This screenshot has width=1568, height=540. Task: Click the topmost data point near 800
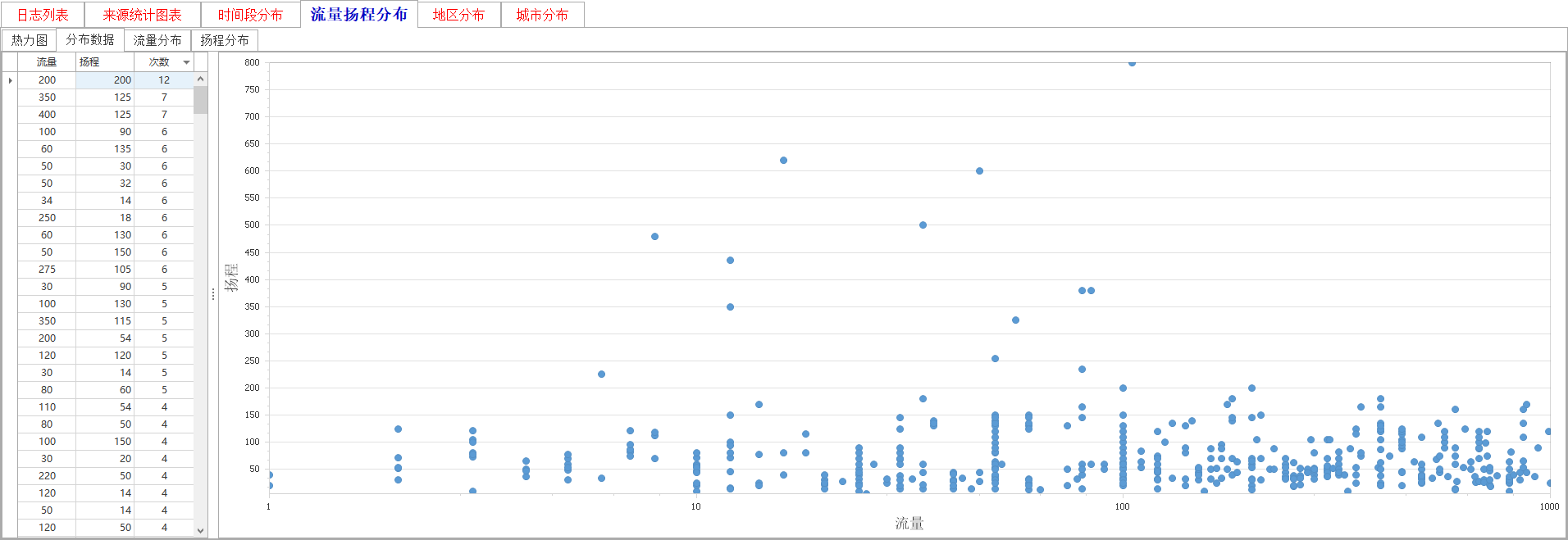1132,63
